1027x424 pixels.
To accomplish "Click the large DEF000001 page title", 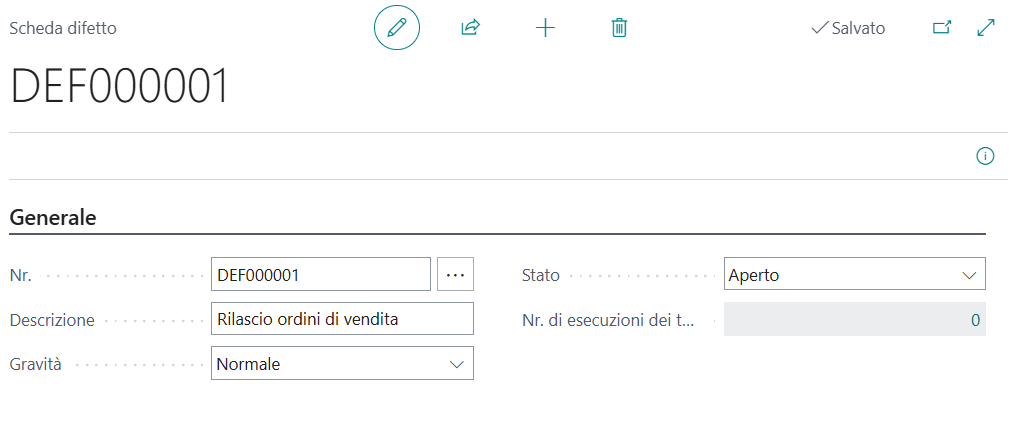I will click(120, 87).
